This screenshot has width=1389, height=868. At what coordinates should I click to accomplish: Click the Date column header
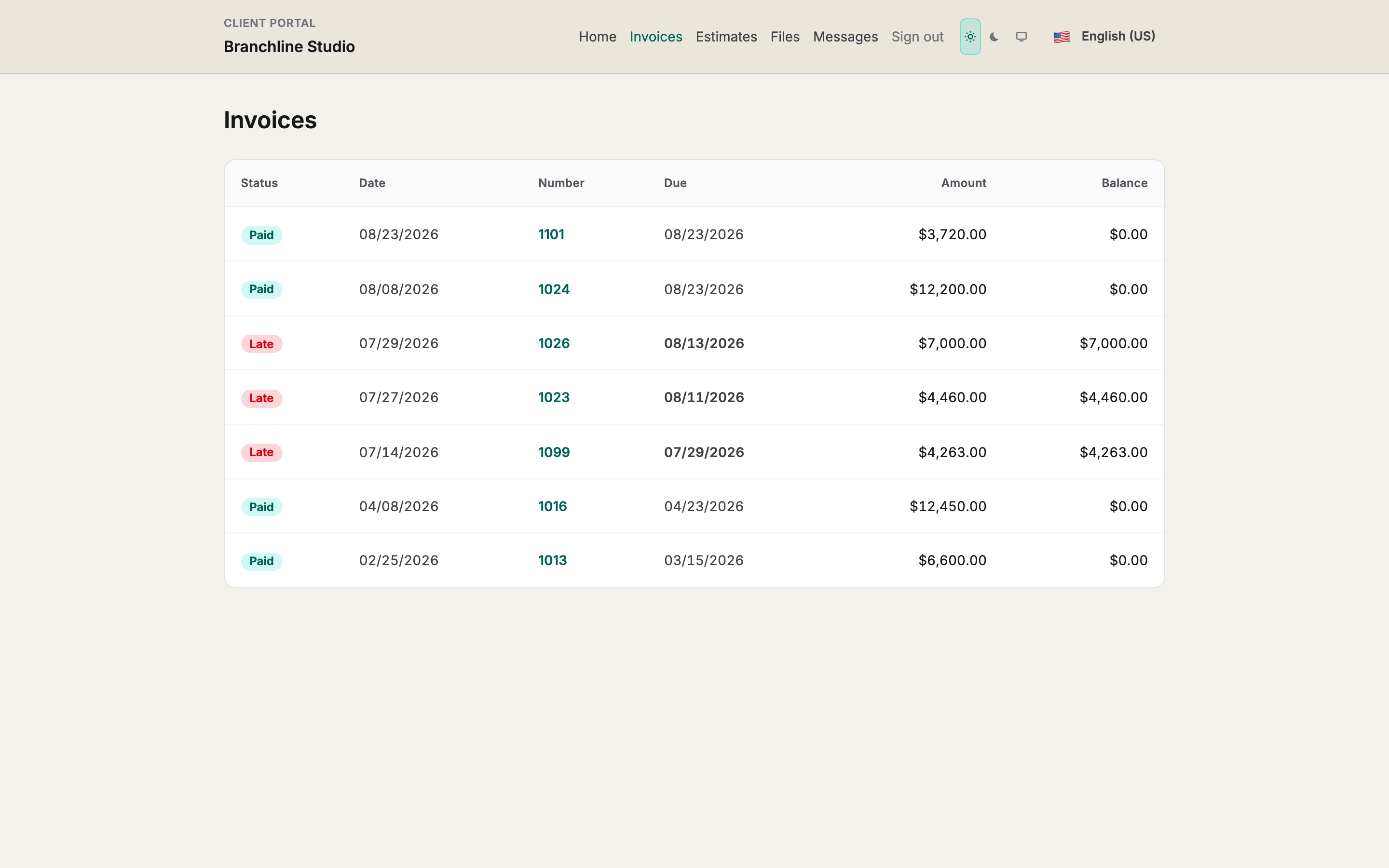[372, 183]
